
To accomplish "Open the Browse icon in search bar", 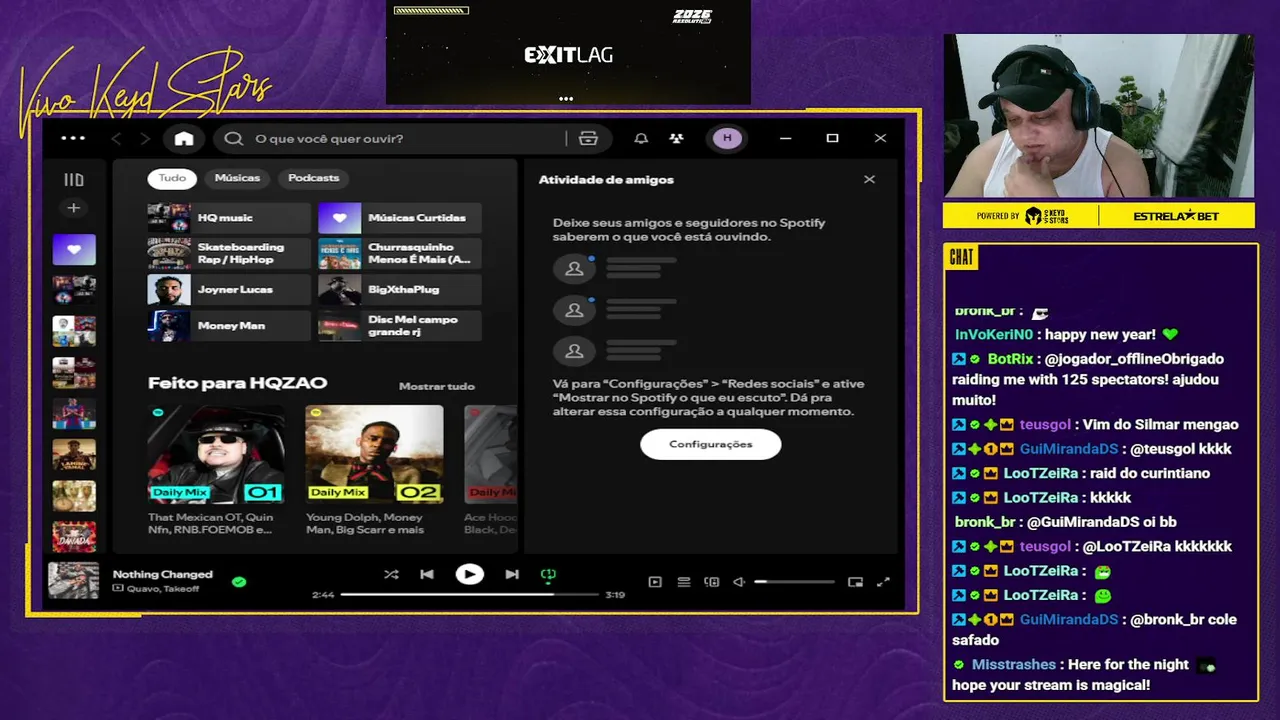I will coord(588,138).
